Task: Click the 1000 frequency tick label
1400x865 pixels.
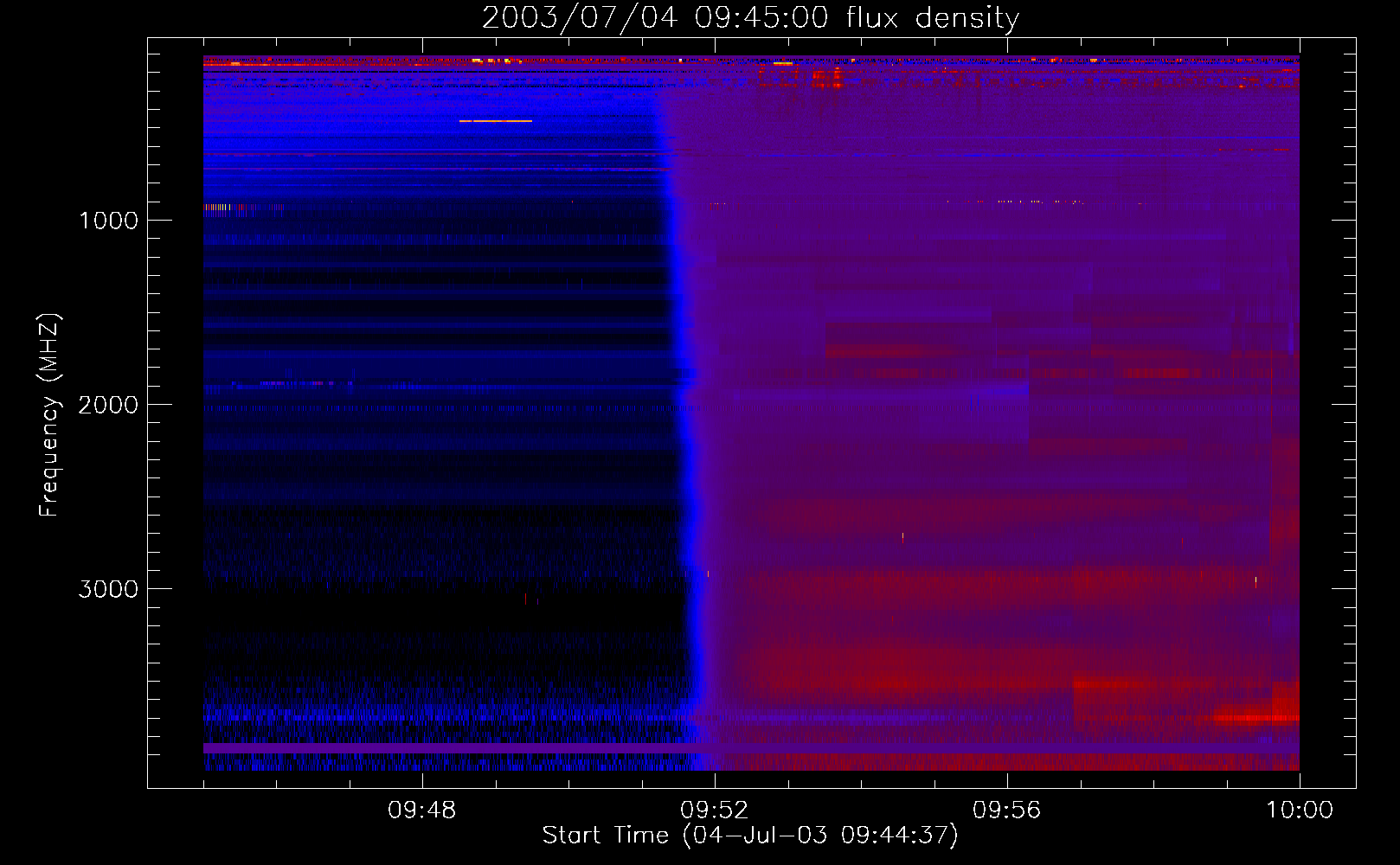Action: [x=108, y=221]
